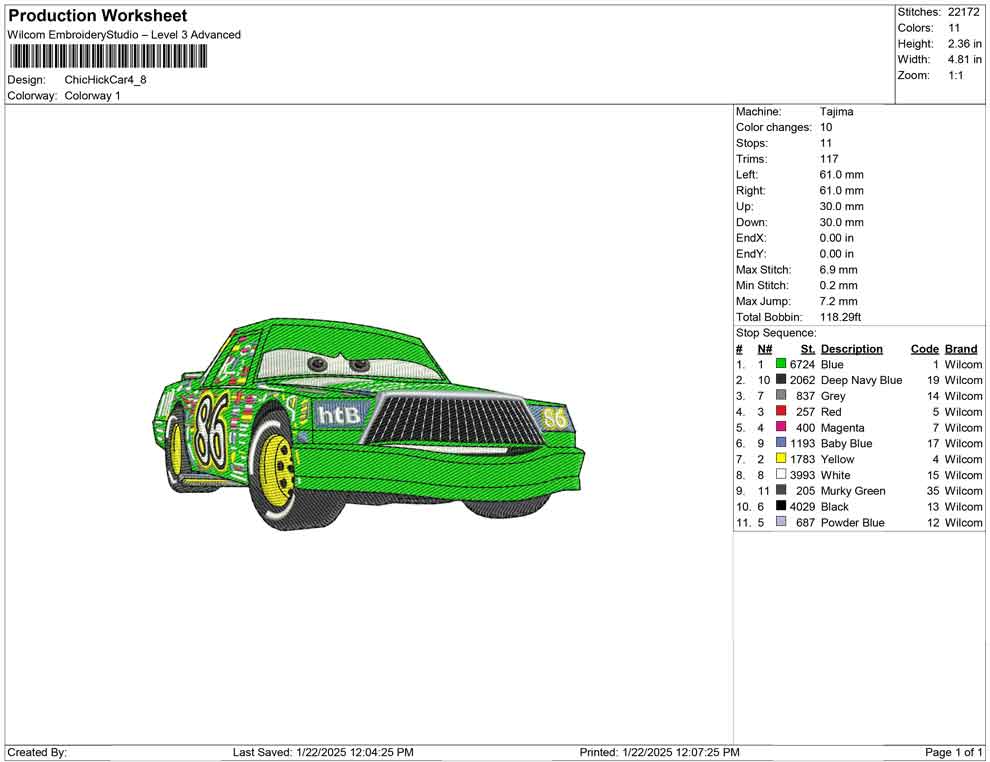Click the Baby Blue description

[x=846, y=443]
